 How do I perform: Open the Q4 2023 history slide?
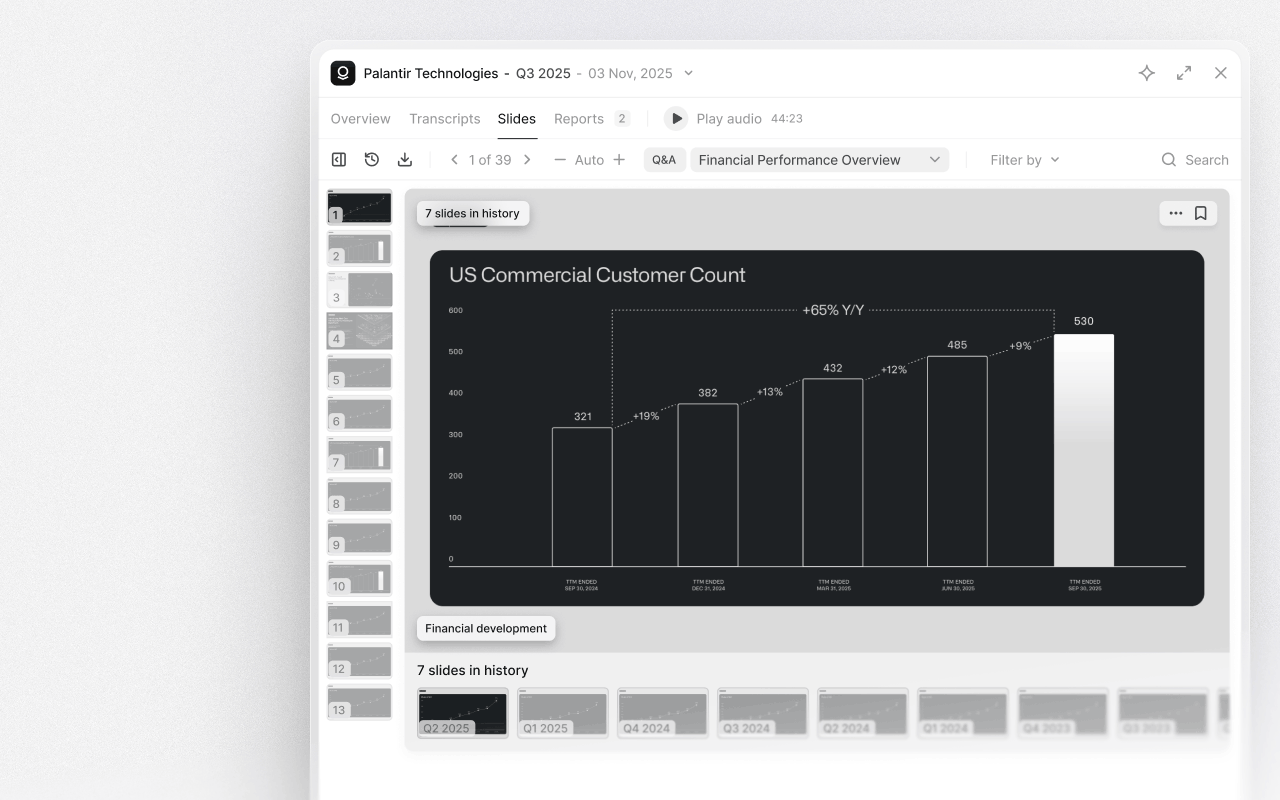(1063, 713)
